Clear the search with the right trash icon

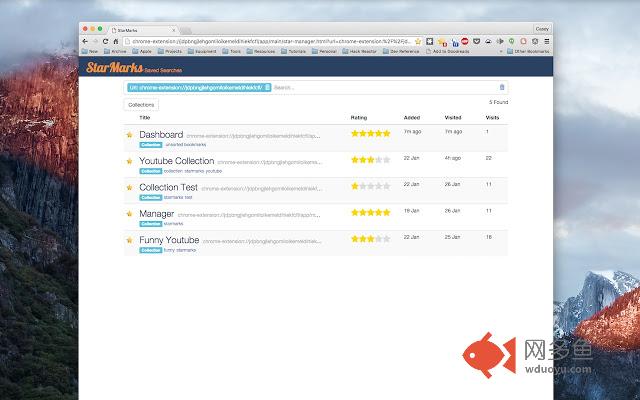pos(502,87)
